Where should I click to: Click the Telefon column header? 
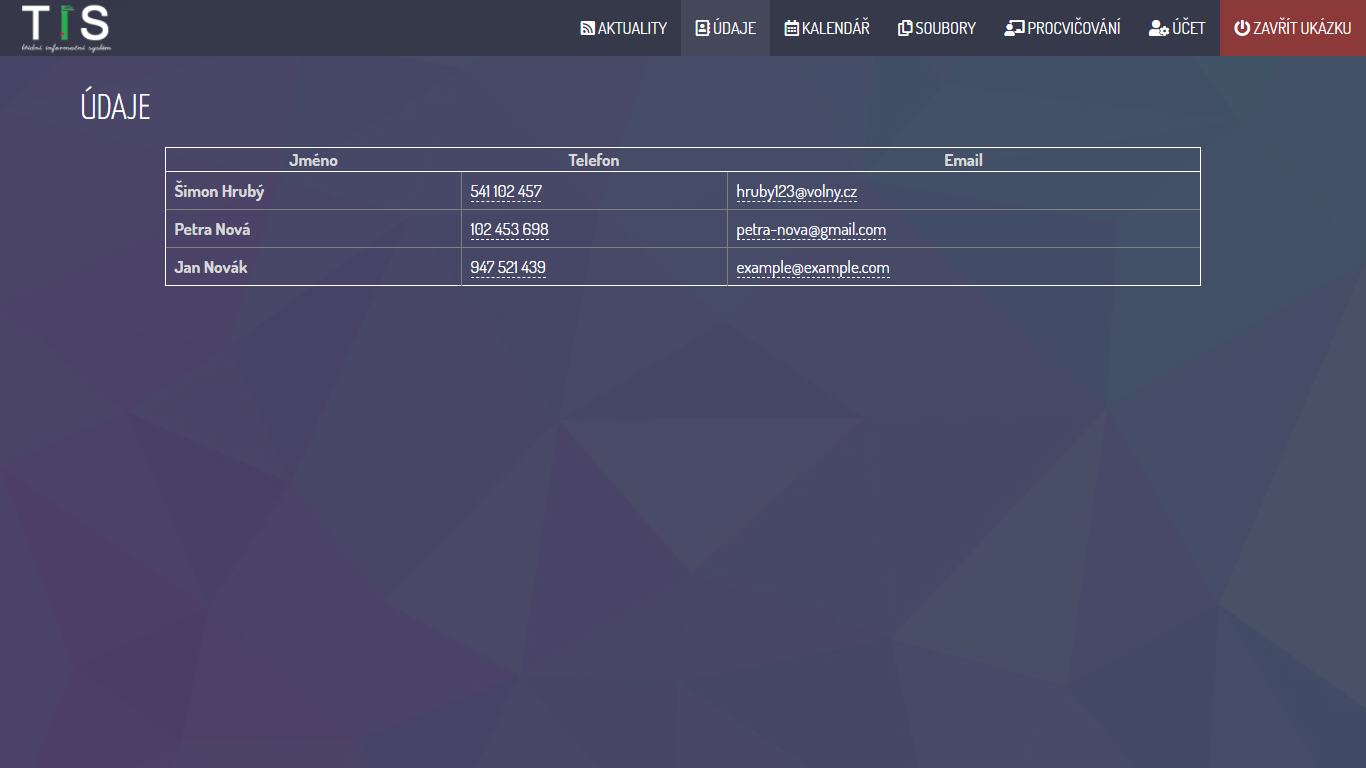click(594, 160)
